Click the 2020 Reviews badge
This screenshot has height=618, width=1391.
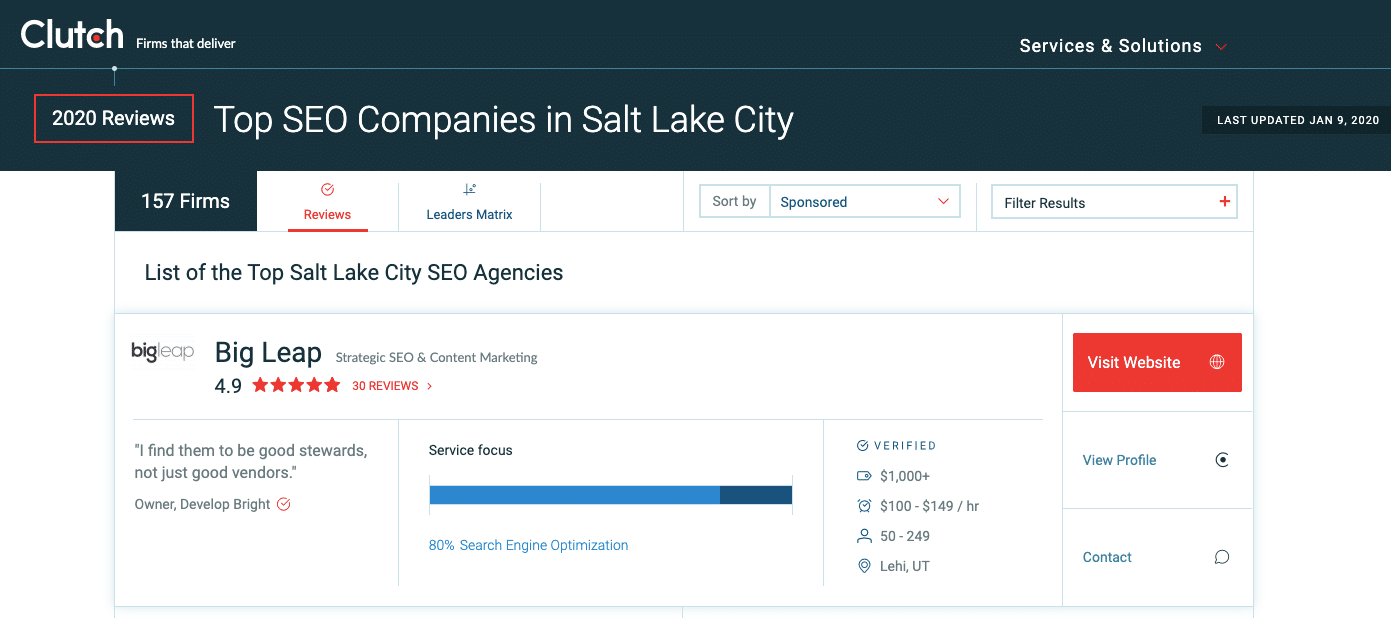coord(114,118)
